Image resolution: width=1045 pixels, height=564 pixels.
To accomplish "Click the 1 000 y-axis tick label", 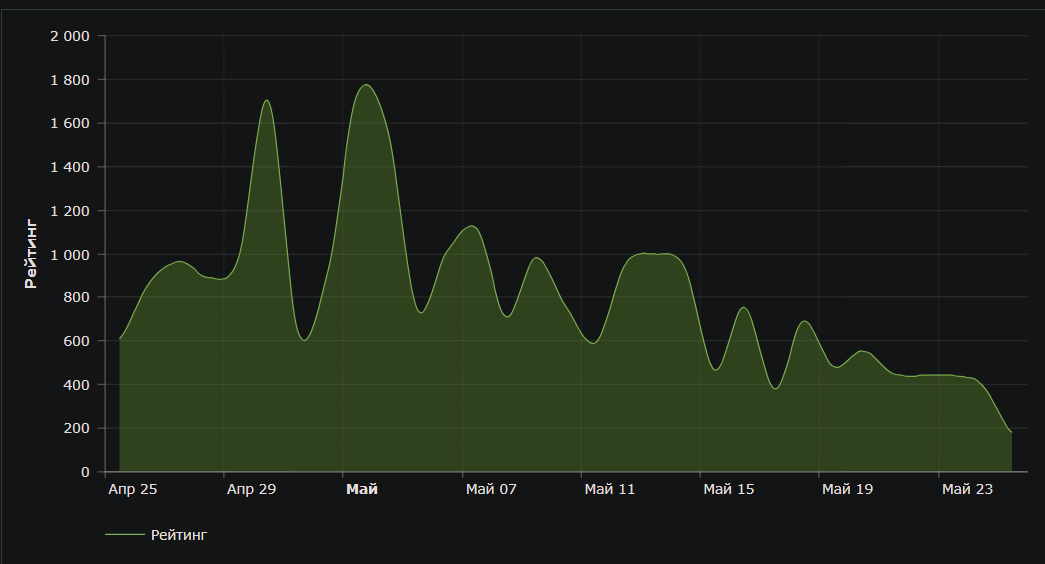I will (70, 254).
